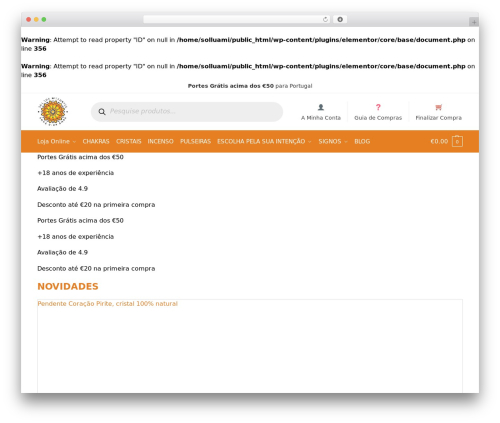Click first 'Avaliação de 4.9' line

coord(62,189)
